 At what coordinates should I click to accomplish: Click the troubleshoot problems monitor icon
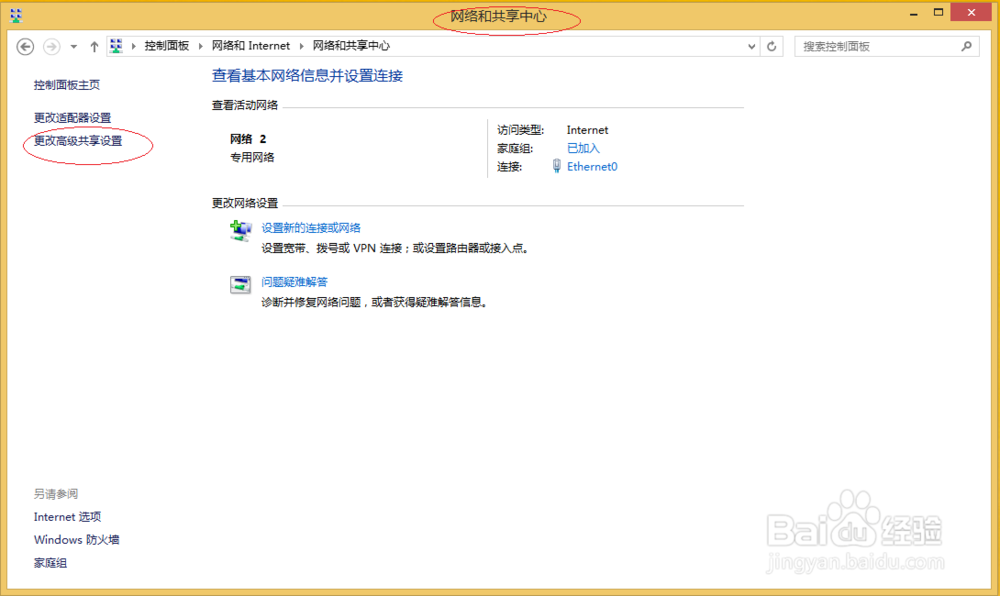(240, 283)
